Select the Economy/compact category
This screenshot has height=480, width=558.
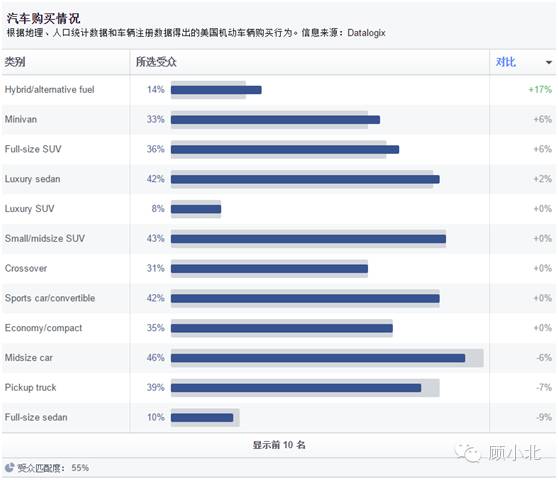(x=43, y=328)
